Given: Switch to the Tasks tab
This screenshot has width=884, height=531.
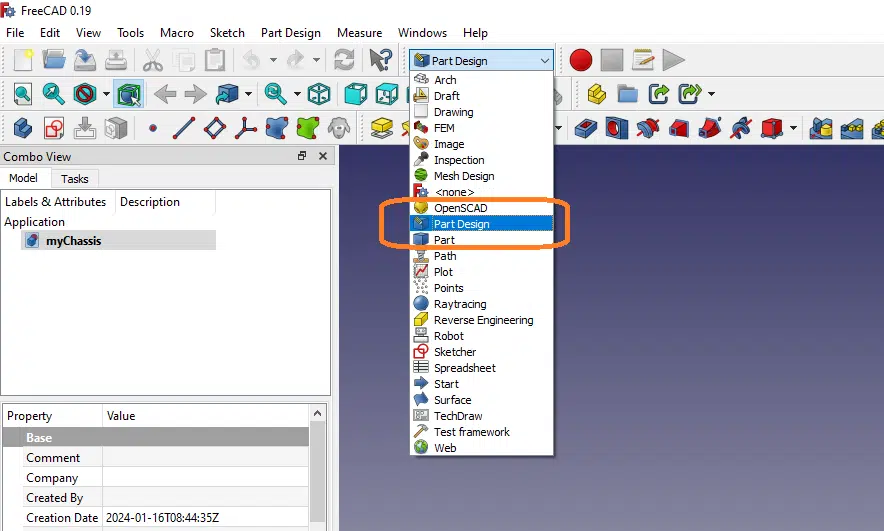Looking at the screenshot, I should tap(74, 179).
